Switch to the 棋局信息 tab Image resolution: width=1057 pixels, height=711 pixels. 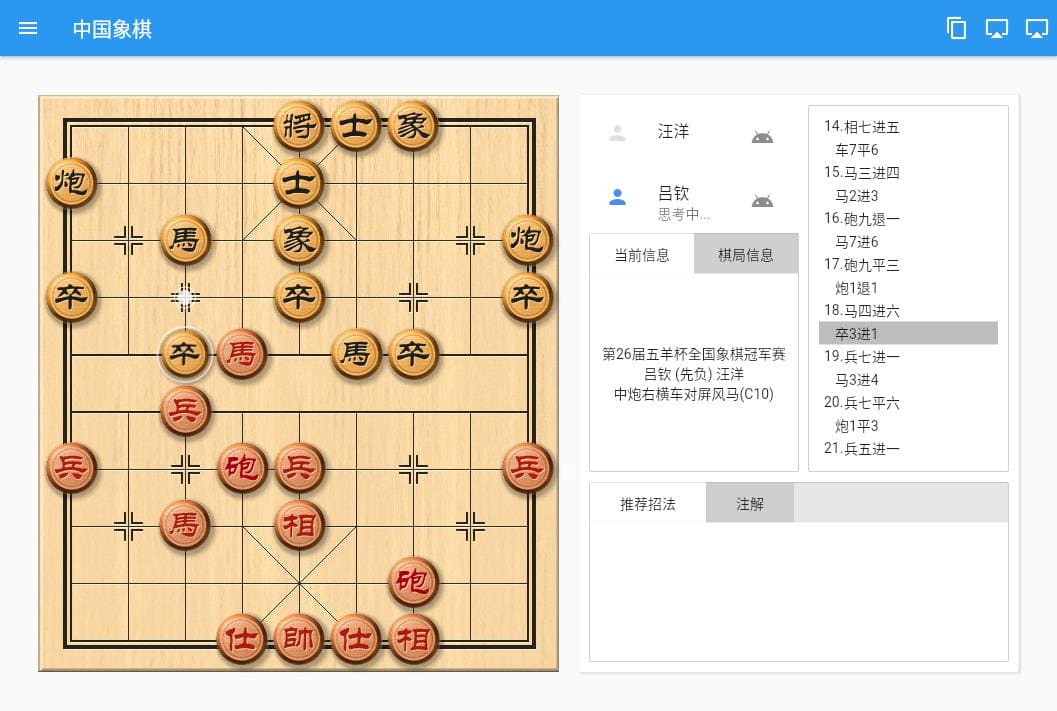click(746, 254)
